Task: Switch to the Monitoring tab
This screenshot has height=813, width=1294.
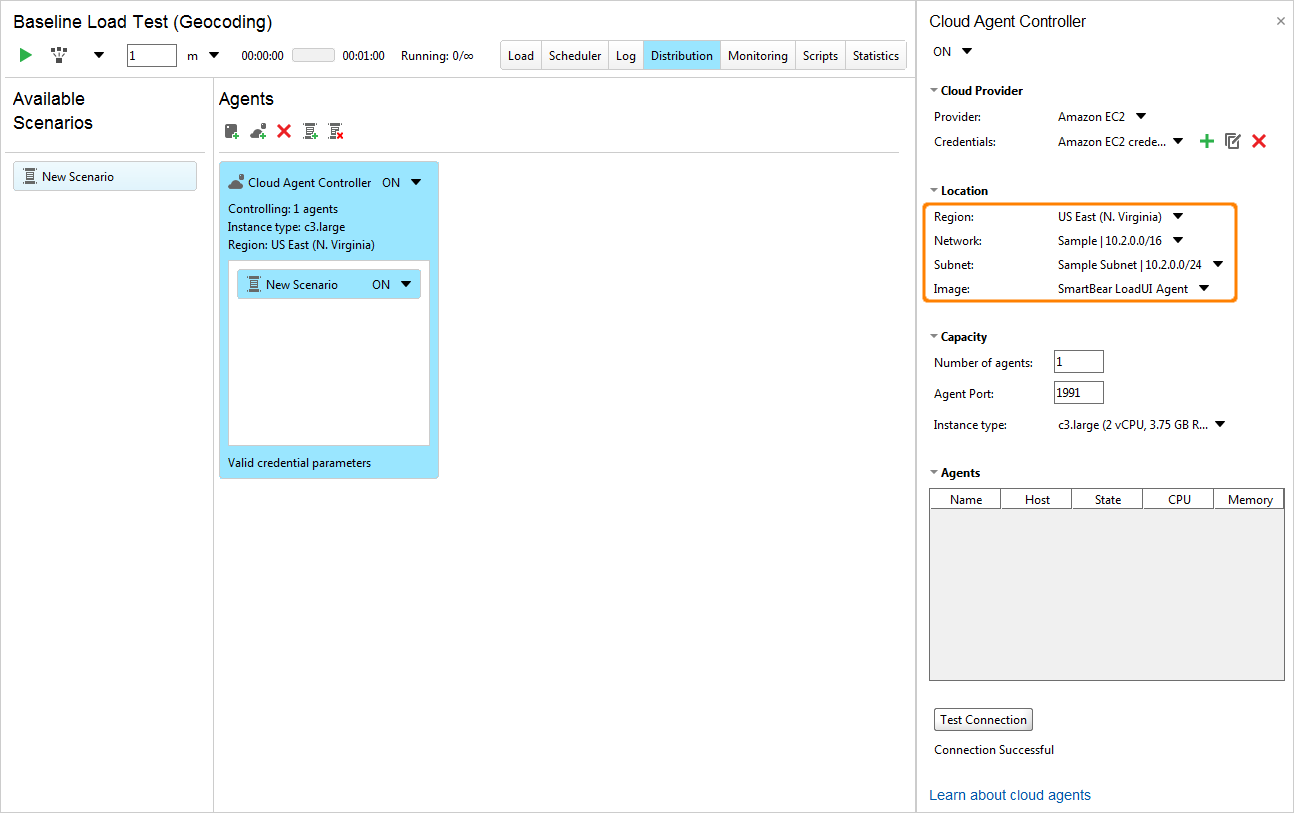Action: (x=757, y=55)
